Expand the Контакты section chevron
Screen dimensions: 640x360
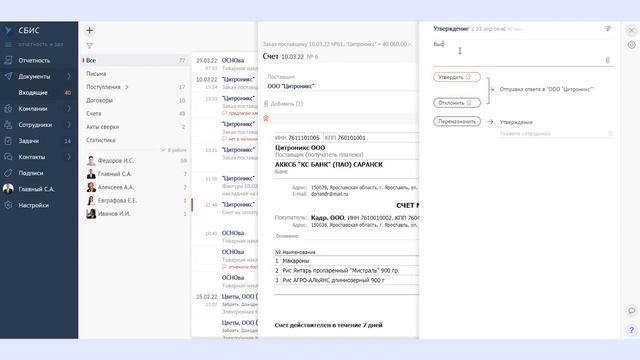[x=69, y=157]
